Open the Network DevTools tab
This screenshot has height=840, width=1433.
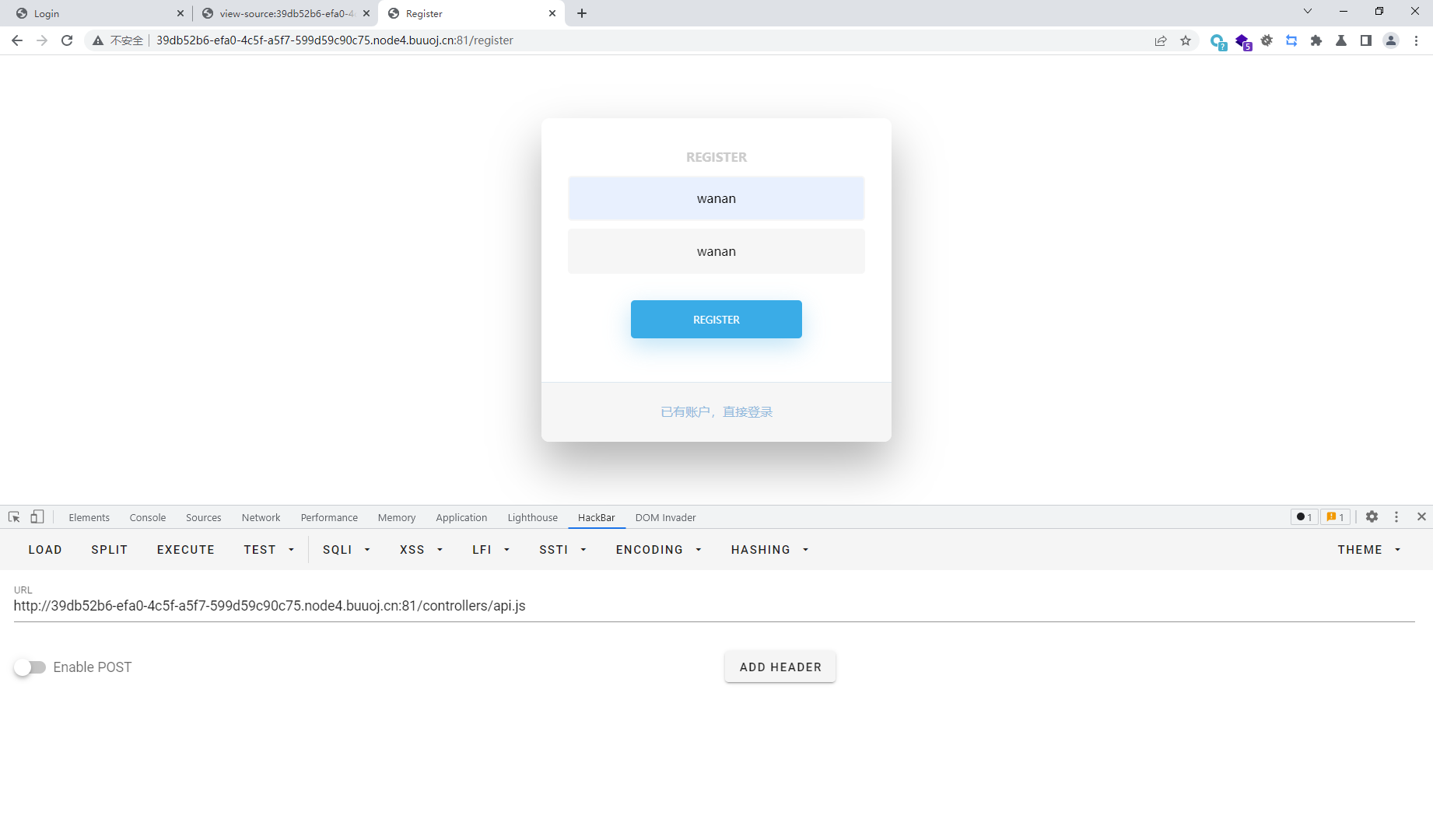point(261,517)
